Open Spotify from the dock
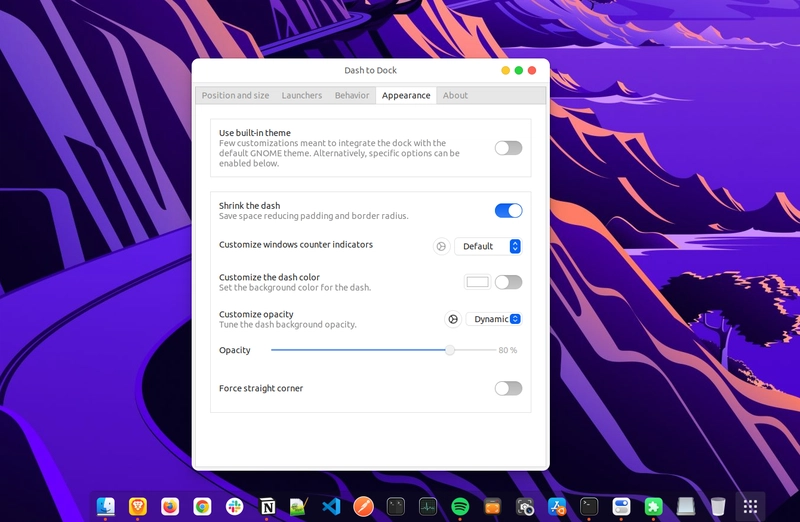The height and width of the screenshot is (522, 800). click(x=460, y=506)
